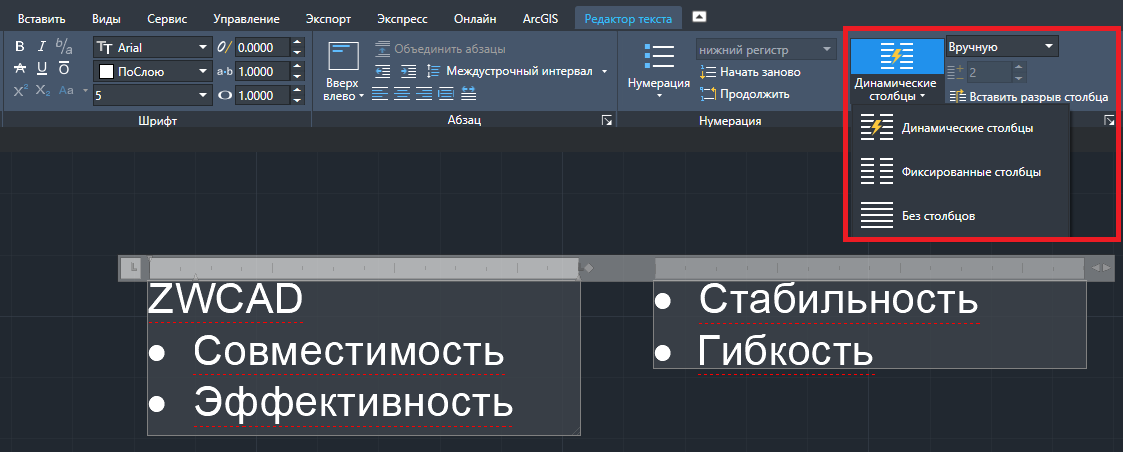The height and width of the screenshot is (452, 1123).
Task: Open columns panel dialog launcher arrow
Action: point(1109,121)
